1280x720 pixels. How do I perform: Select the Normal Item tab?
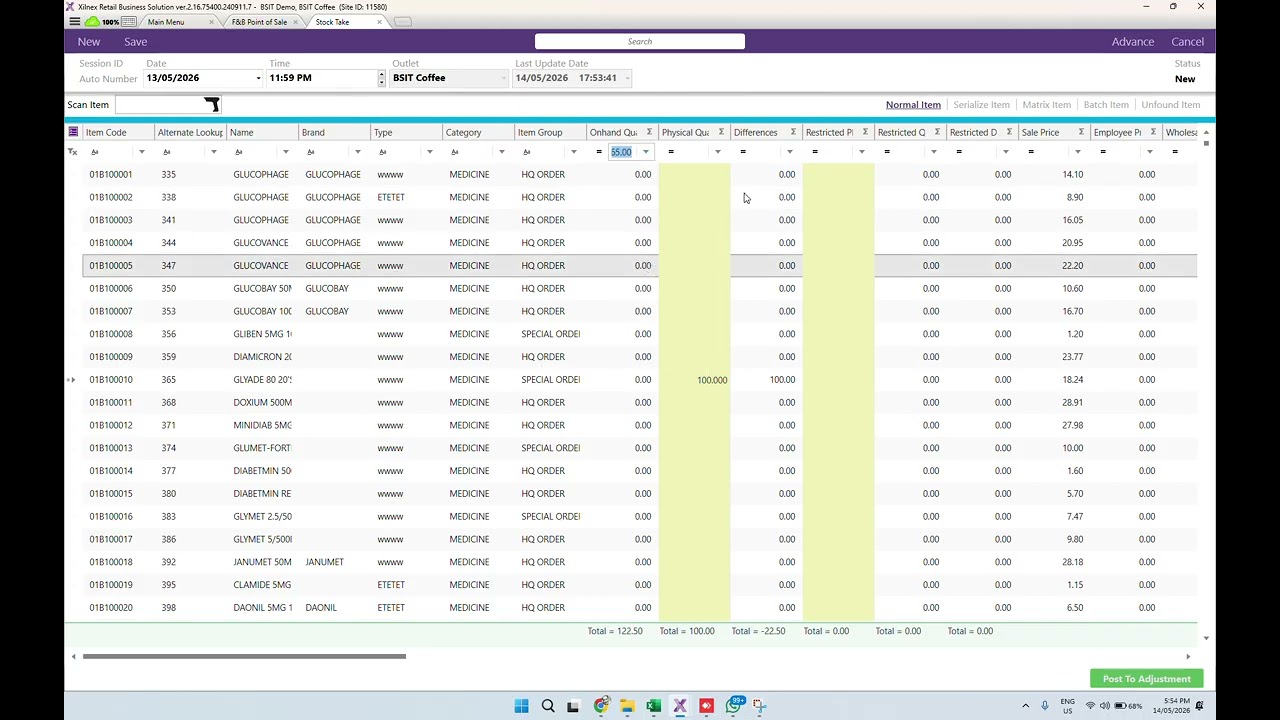(x=913, y=104)
